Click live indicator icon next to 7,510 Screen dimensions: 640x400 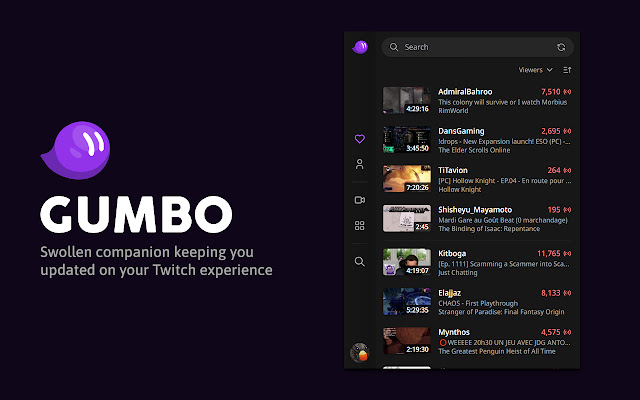click(567, 92)
